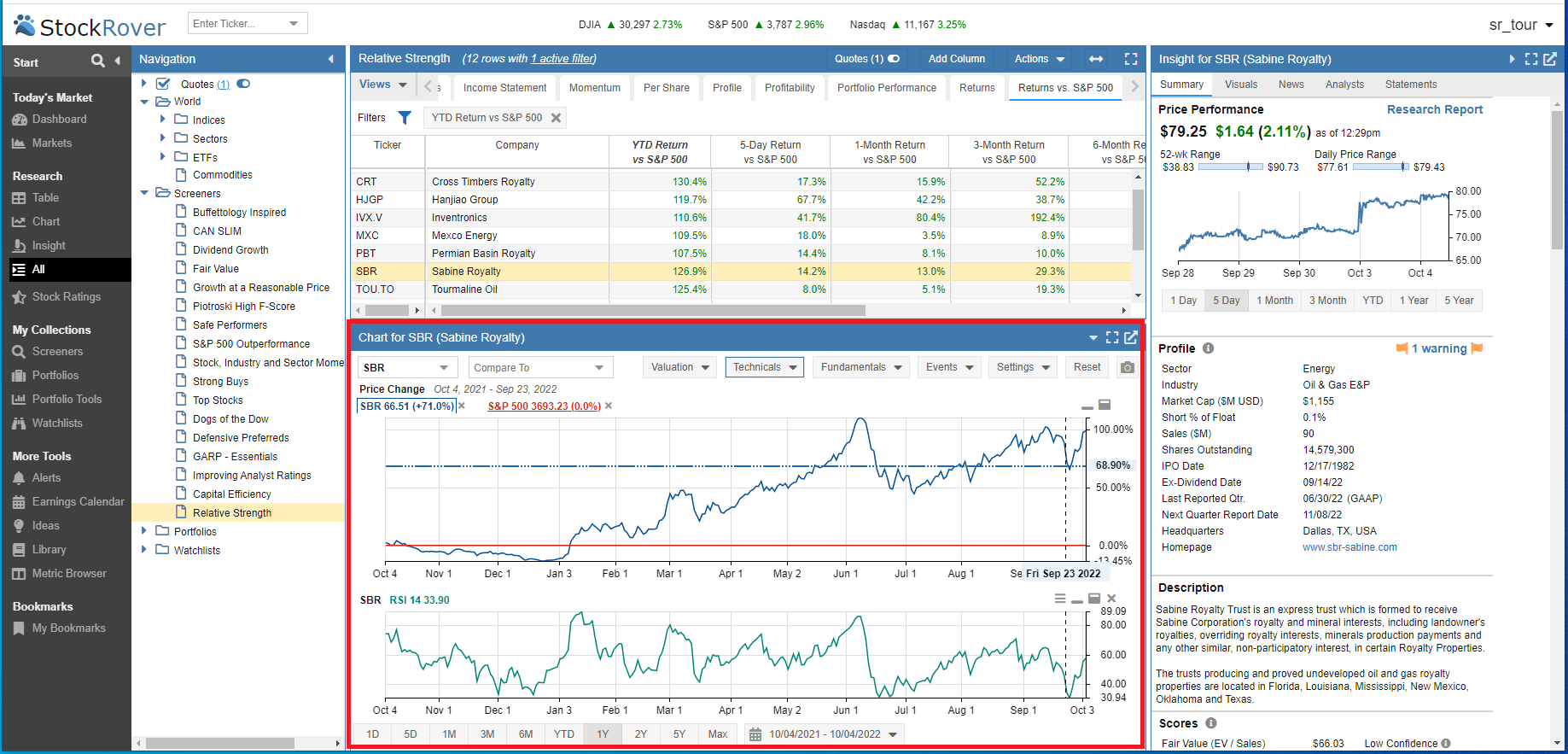
Task: Pop out the SBR chart window
Action: pyautogui.click(x=1131, y=337)
